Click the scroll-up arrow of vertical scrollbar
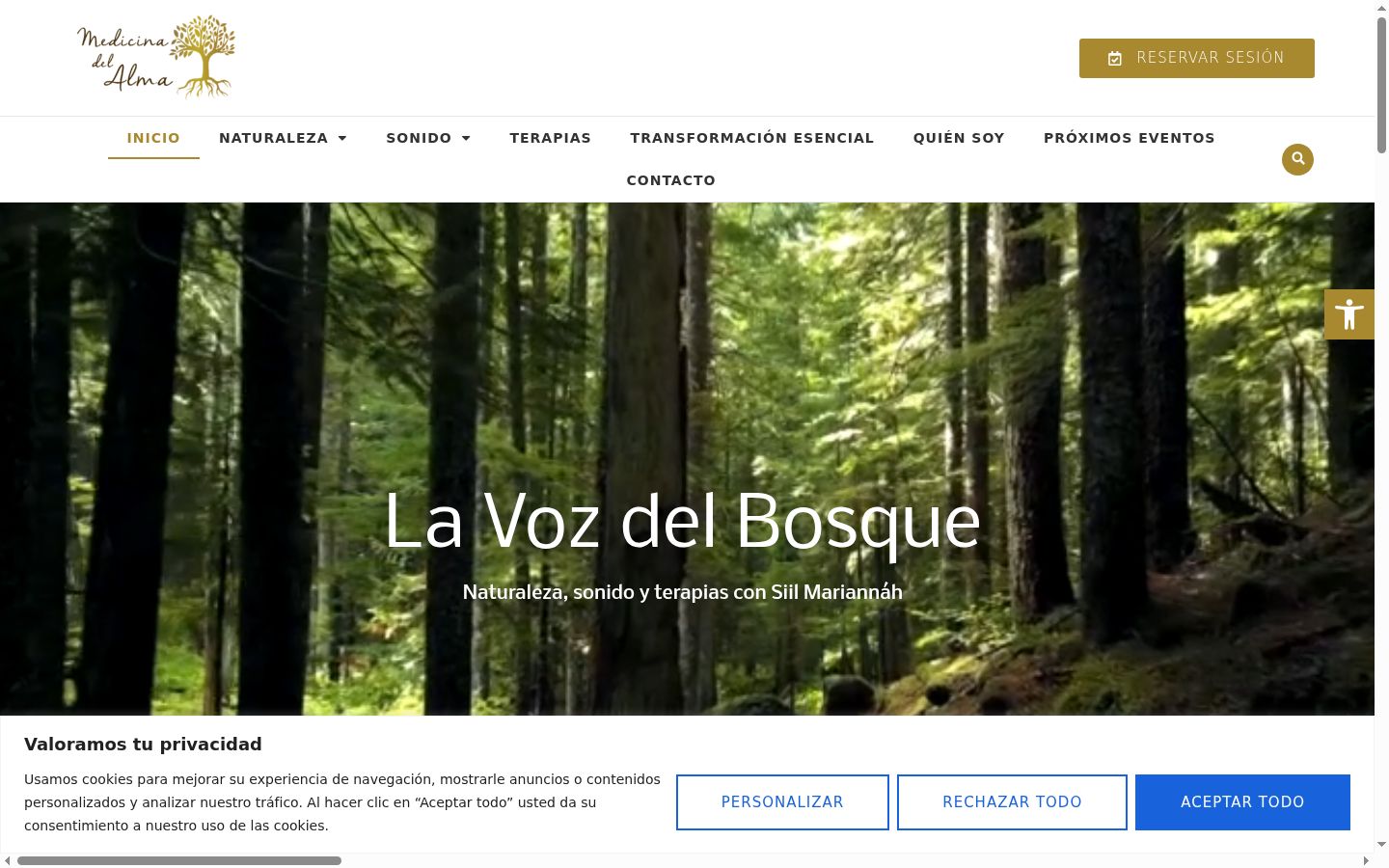Screen dimensions: 1389x868 1381,8
